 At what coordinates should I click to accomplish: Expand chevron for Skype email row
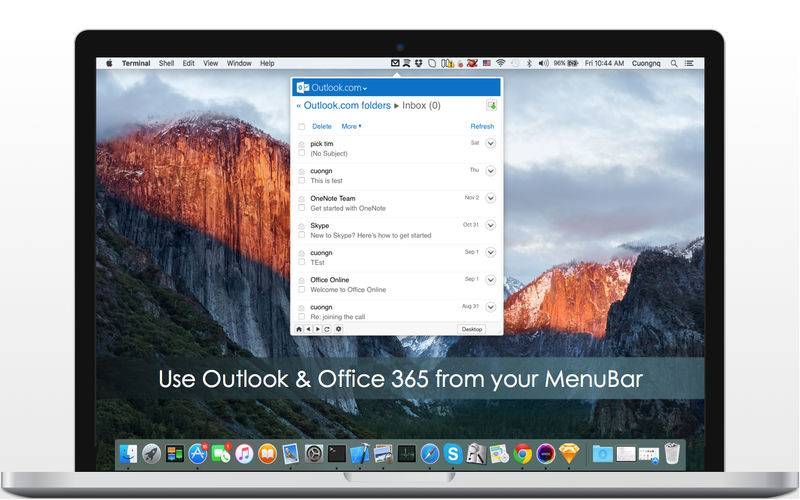[490, 225]
